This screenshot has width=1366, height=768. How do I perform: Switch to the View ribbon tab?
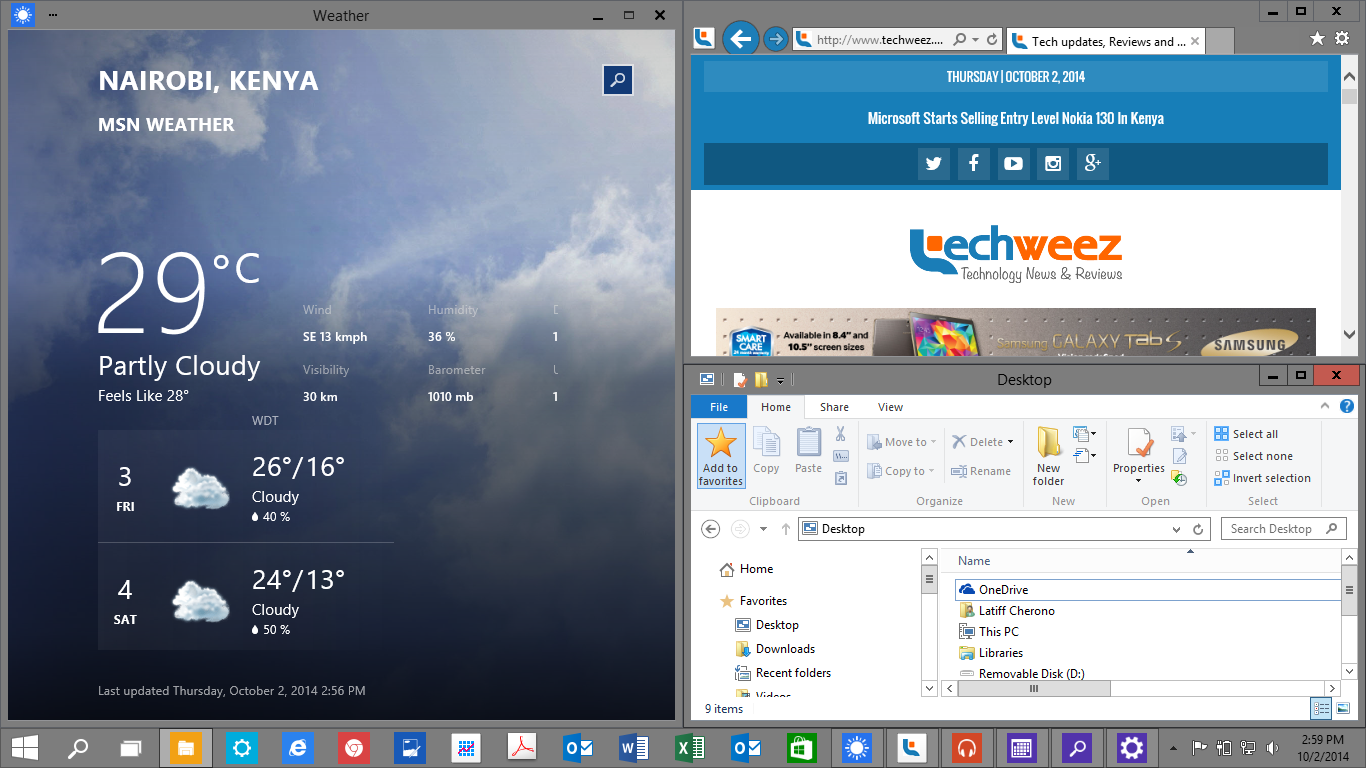(x=890, y=407)
